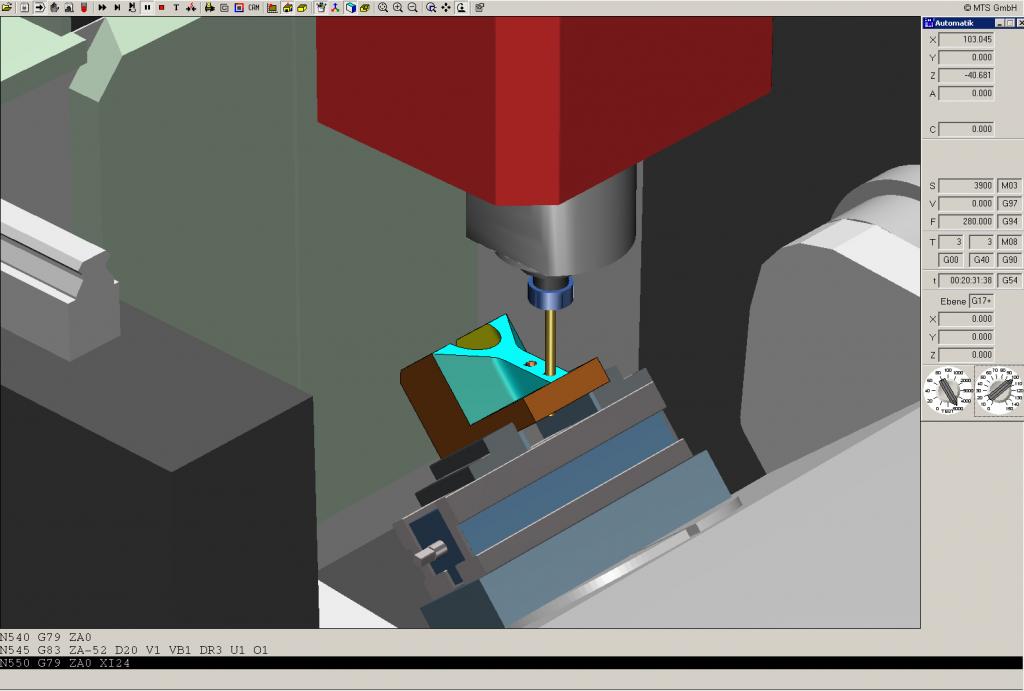Click the left override dial with the TEST mark
The width and height of the screenshot is (1024, 691).
click(x=948, y=391)
